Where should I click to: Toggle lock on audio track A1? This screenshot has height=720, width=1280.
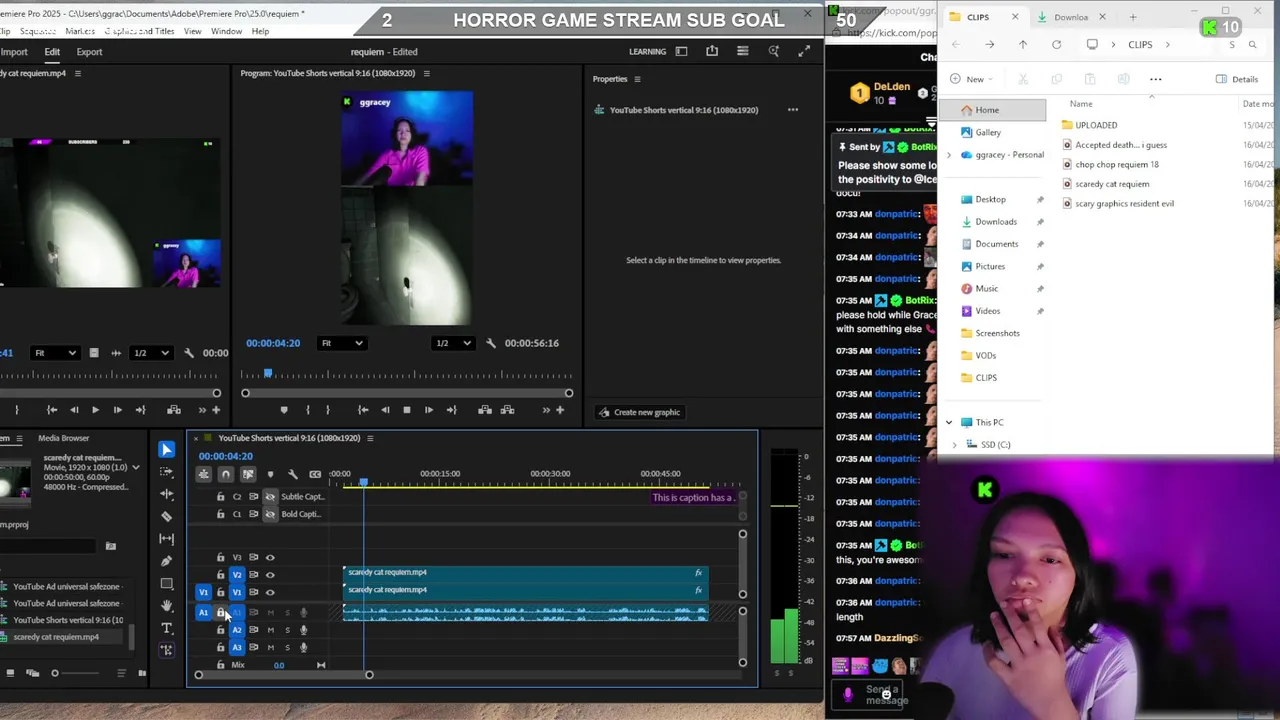[x=220, y=612]
